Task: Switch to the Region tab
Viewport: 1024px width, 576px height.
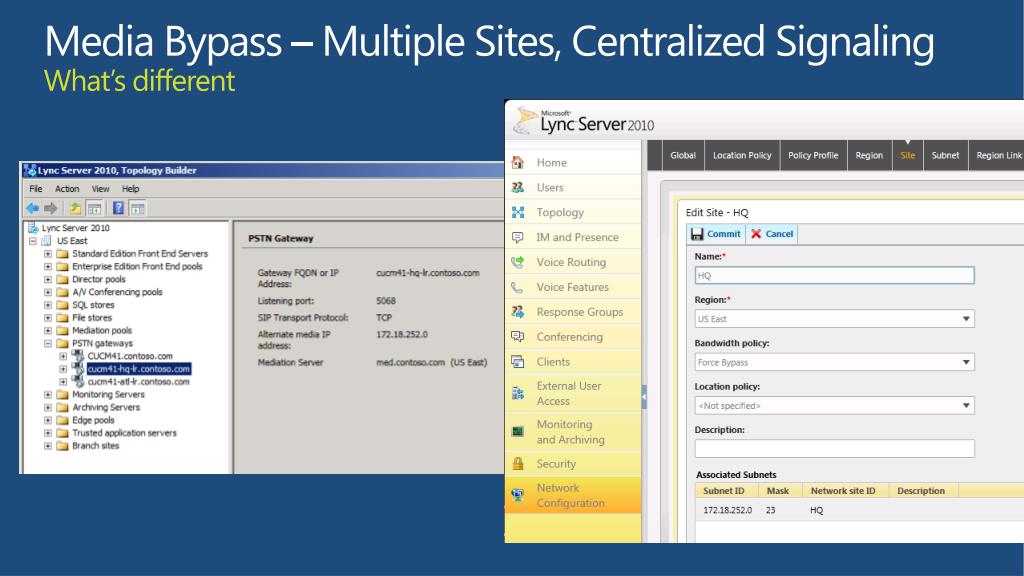Action: tap(869, 155)
